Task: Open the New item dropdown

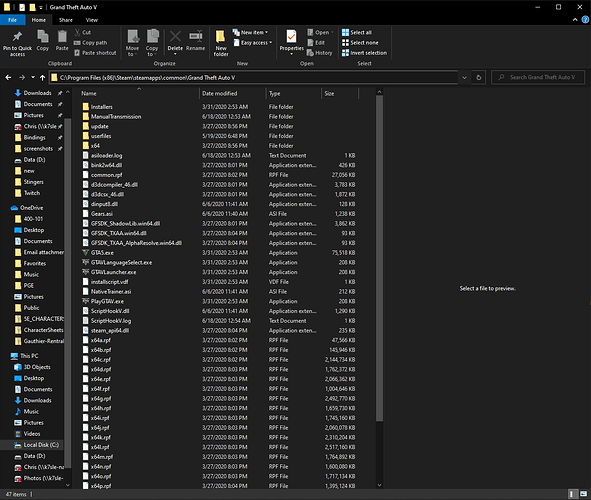Action: [x=250, y=32]
